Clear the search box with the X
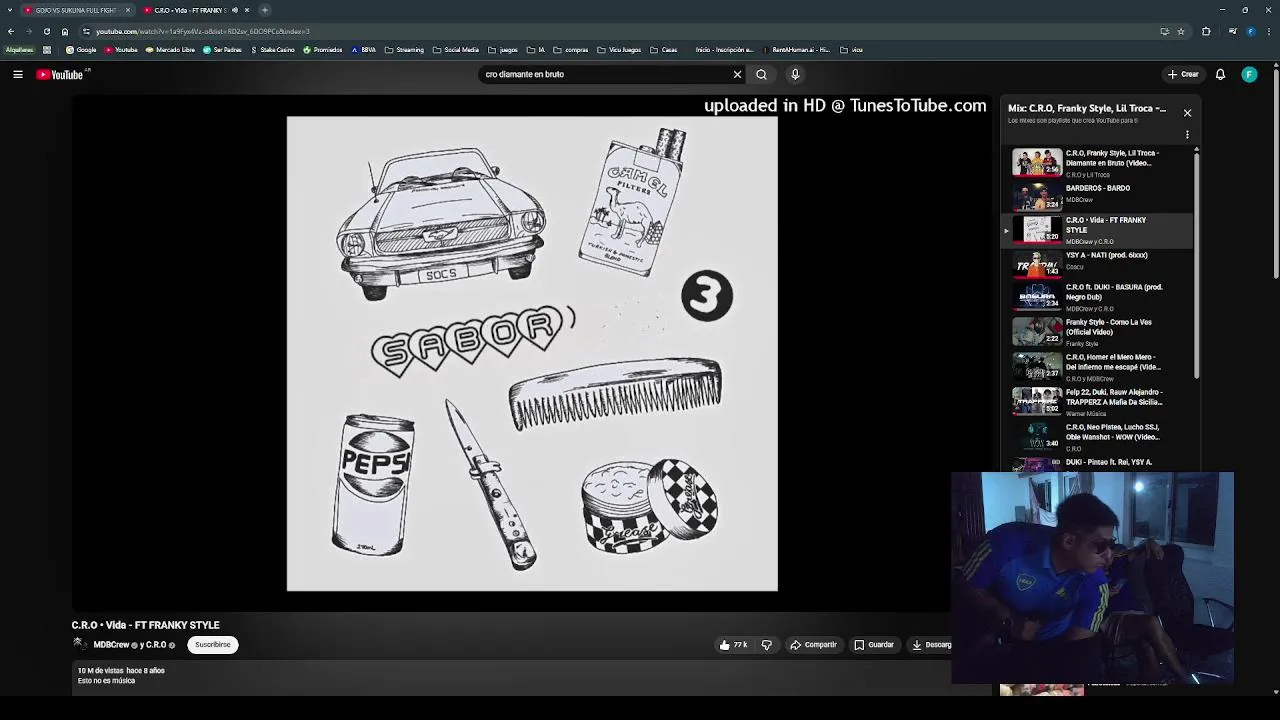The width and height of the screenshot is (1280, 720). tap(737, 74)
